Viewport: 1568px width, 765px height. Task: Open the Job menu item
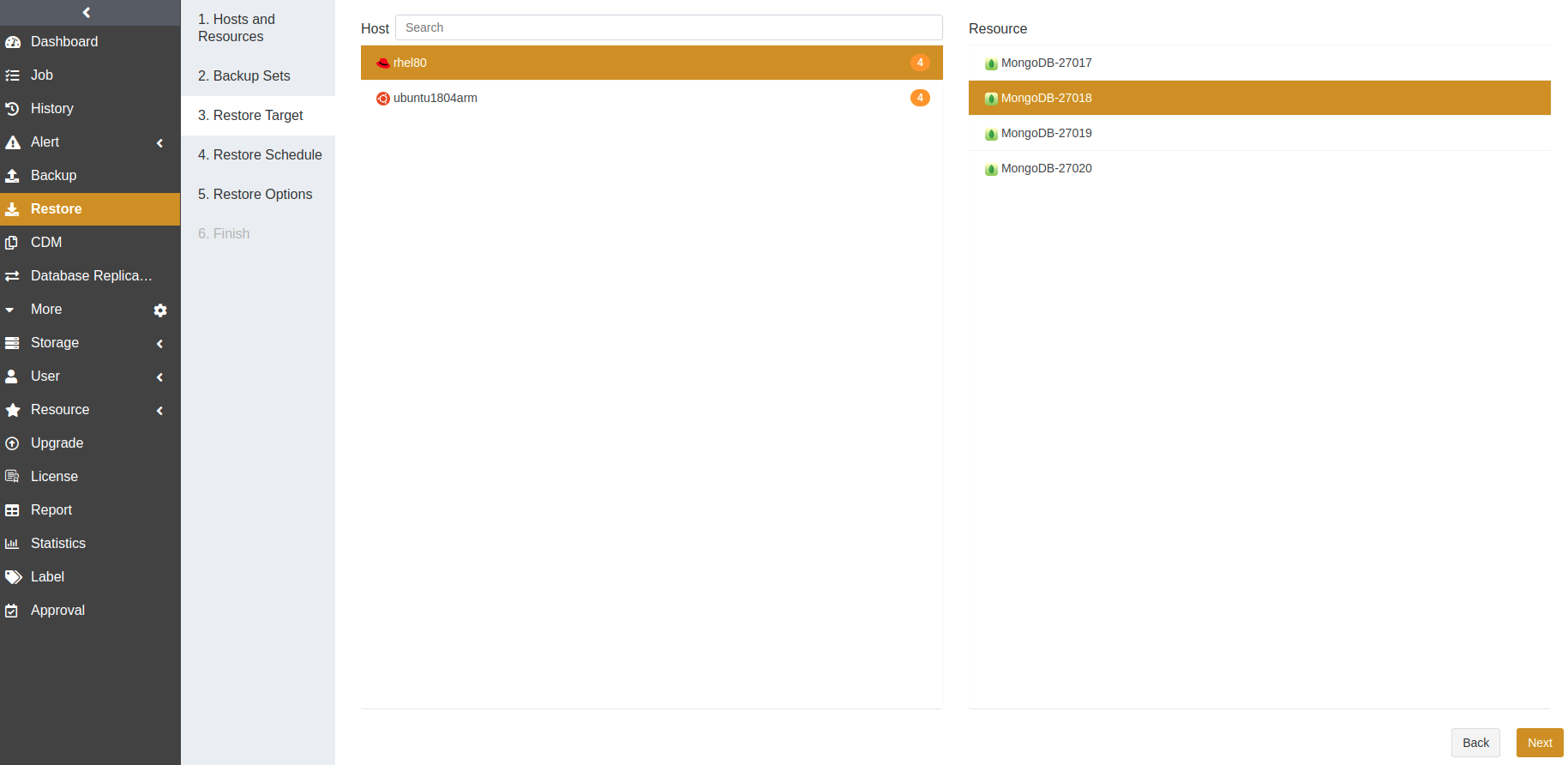point(90,75)
